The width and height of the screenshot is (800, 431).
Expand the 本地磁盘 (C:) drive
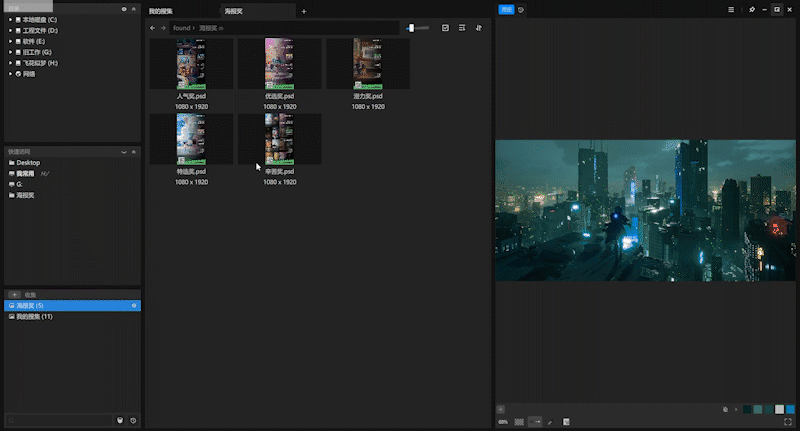pos(10,19)
